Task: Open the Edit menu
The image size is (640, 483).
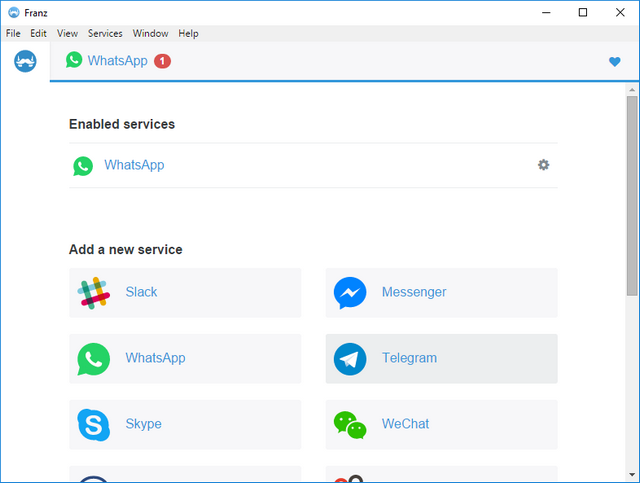Action: (38, 33)
